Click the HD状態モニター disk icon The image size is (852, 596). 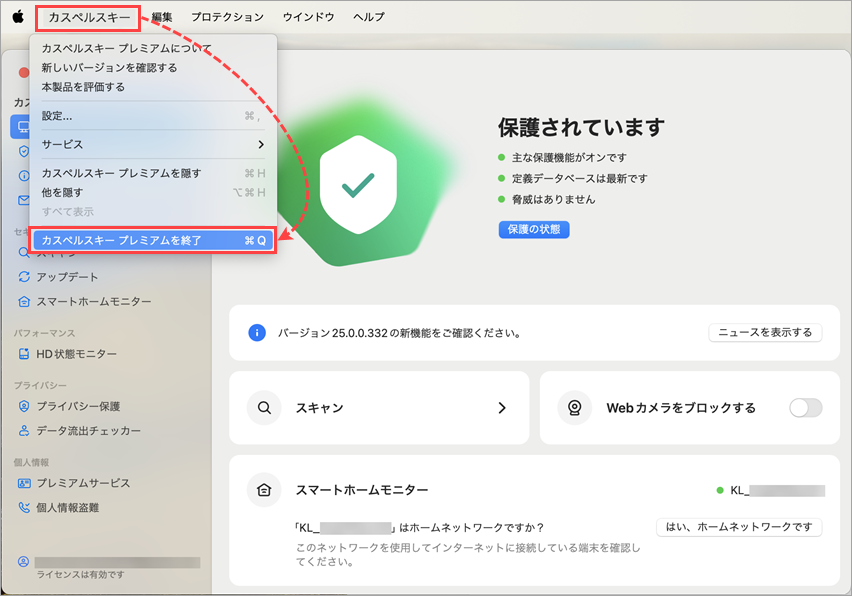(x=24, y=354)
